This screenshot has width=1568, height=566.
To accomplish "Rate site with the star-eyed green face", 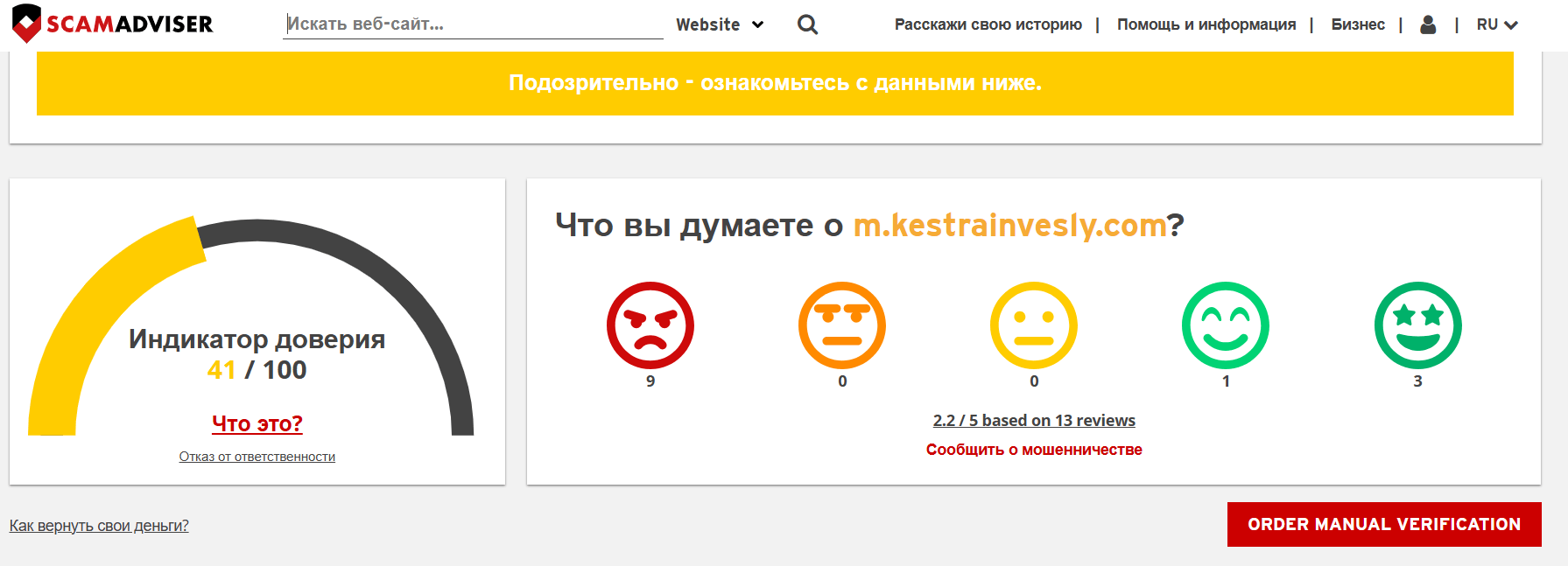I will (x=1418, y=325).
